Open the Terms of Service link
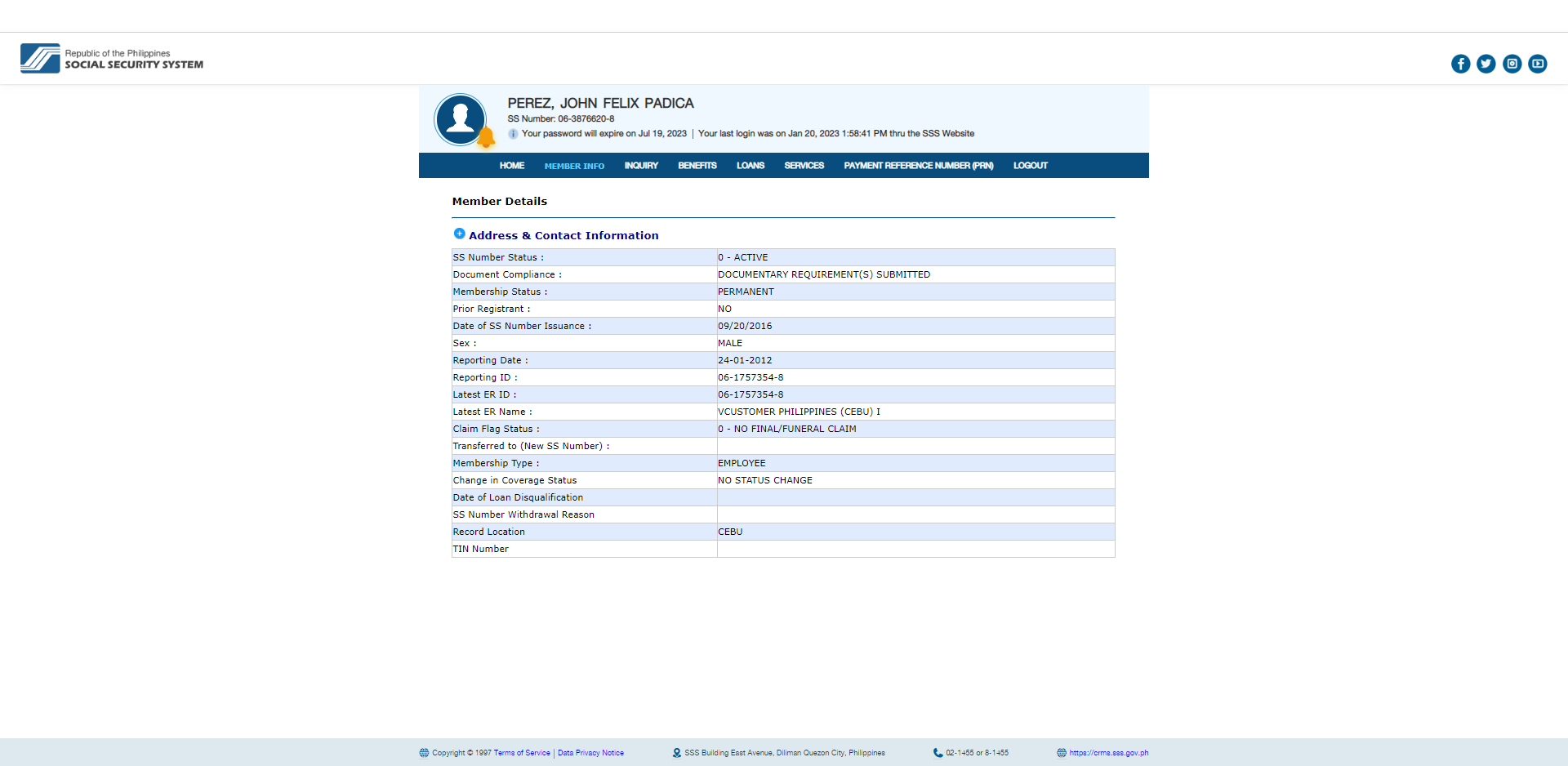 click(521, 753)
